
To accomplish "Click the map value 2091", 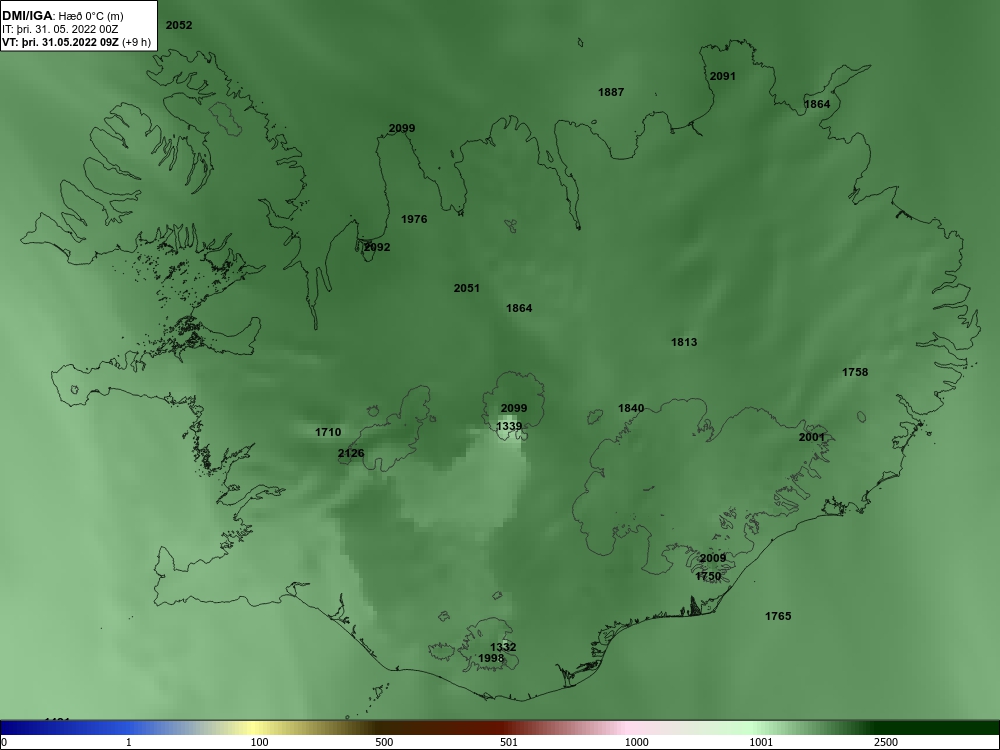I will pos(723,77).
